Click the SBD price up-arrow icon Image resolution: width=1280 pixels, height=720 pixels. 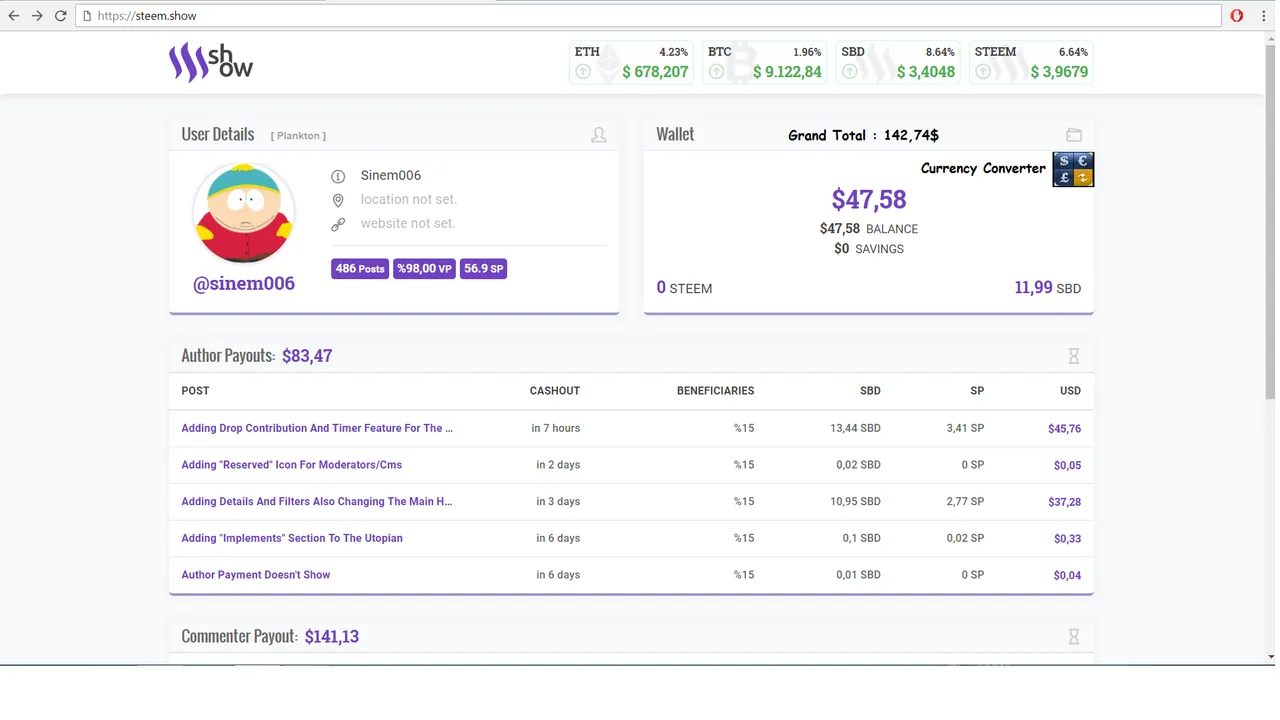(x=849, y=72)
